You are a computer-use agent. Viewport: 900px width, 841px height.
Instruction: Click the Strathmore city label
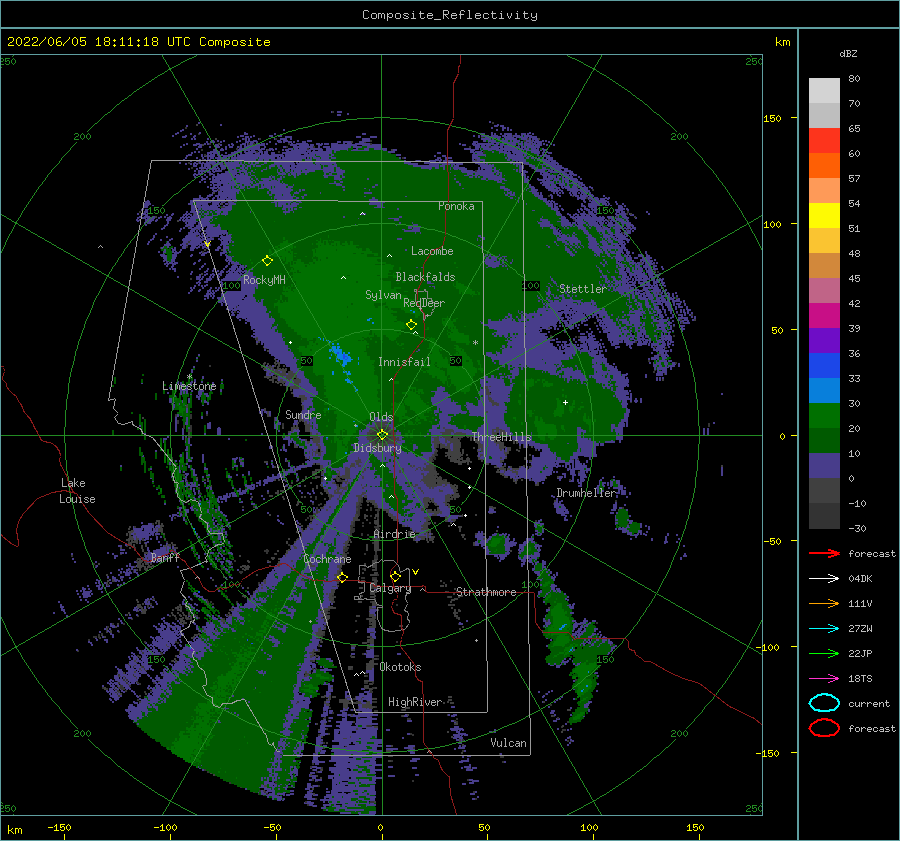(x=486, y=592)
